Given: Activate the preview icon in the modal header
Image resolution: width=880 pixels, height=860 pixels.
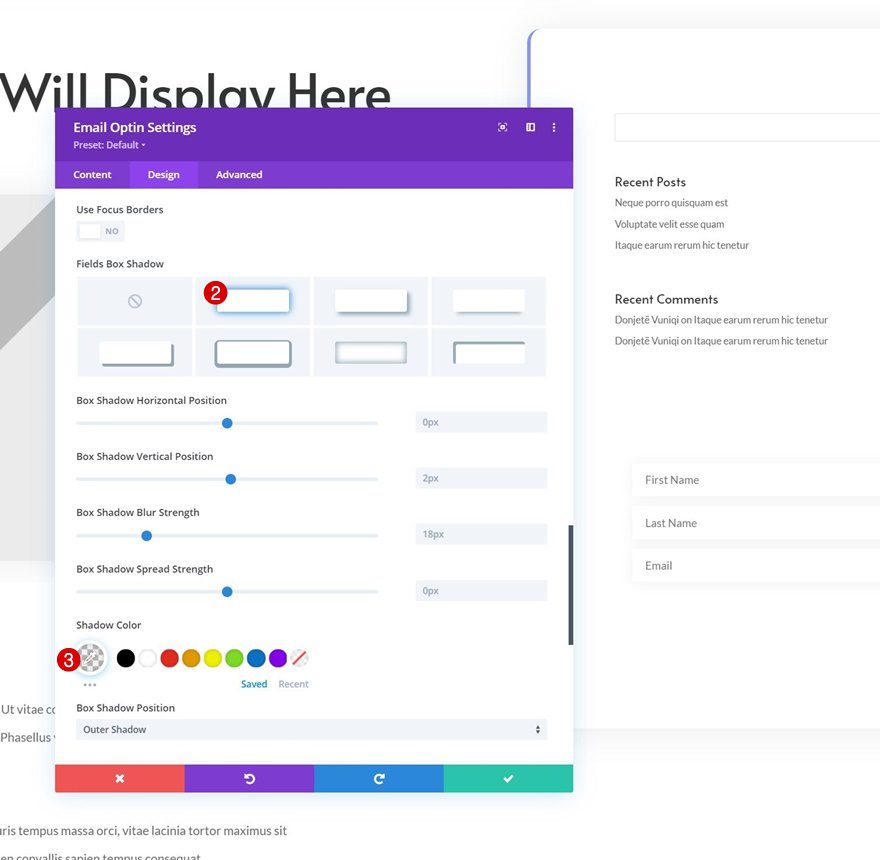Looking at the screenshot, I should coord(502,127).
